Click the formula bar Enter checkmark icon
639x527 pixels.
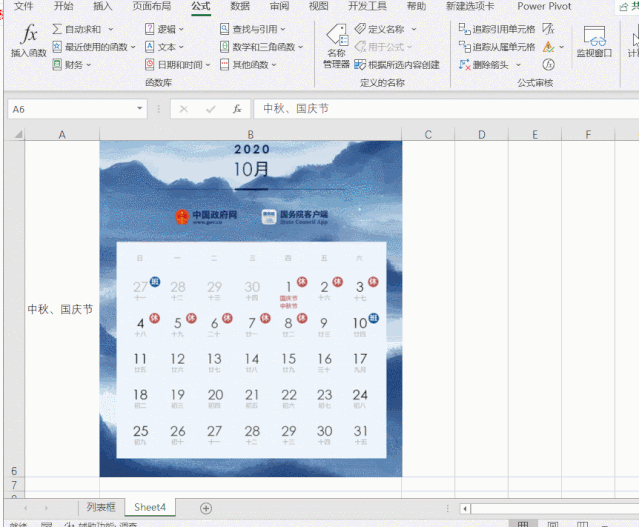pyautogui.click(x=211, y=109)
